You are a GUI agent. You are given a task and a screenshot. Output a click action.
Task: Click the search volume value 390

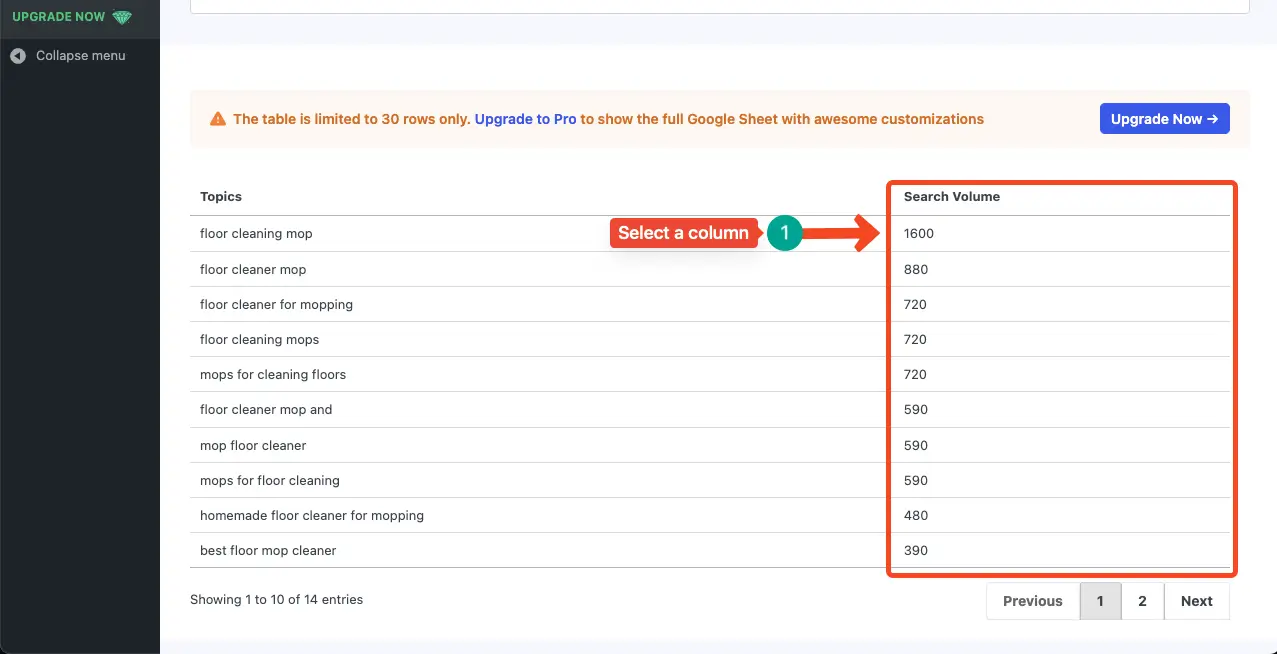point(916,550)
